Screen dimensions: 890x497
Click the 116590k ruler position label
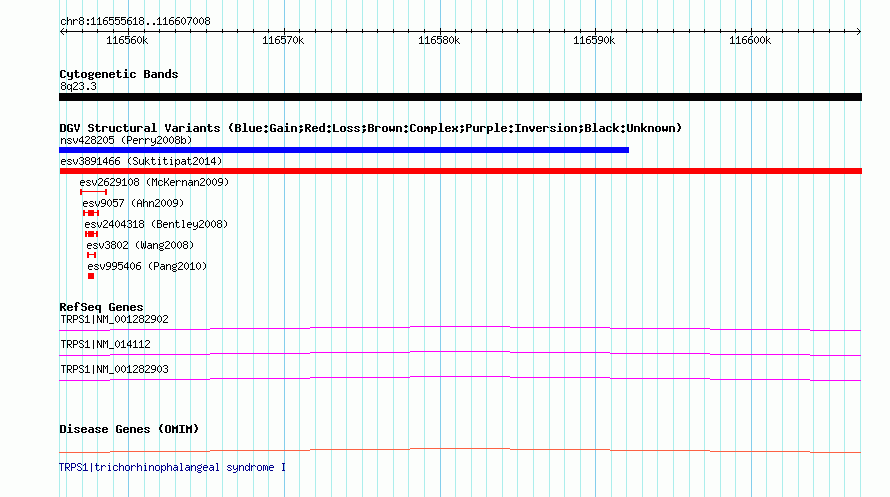pyautogui.click(x=594, y=41)
